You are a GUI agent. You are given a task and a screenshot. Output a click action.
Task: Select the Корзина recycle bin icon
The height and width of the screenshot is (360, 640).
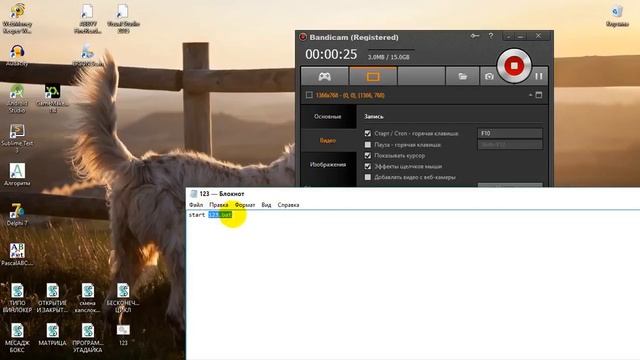point(617,16)
